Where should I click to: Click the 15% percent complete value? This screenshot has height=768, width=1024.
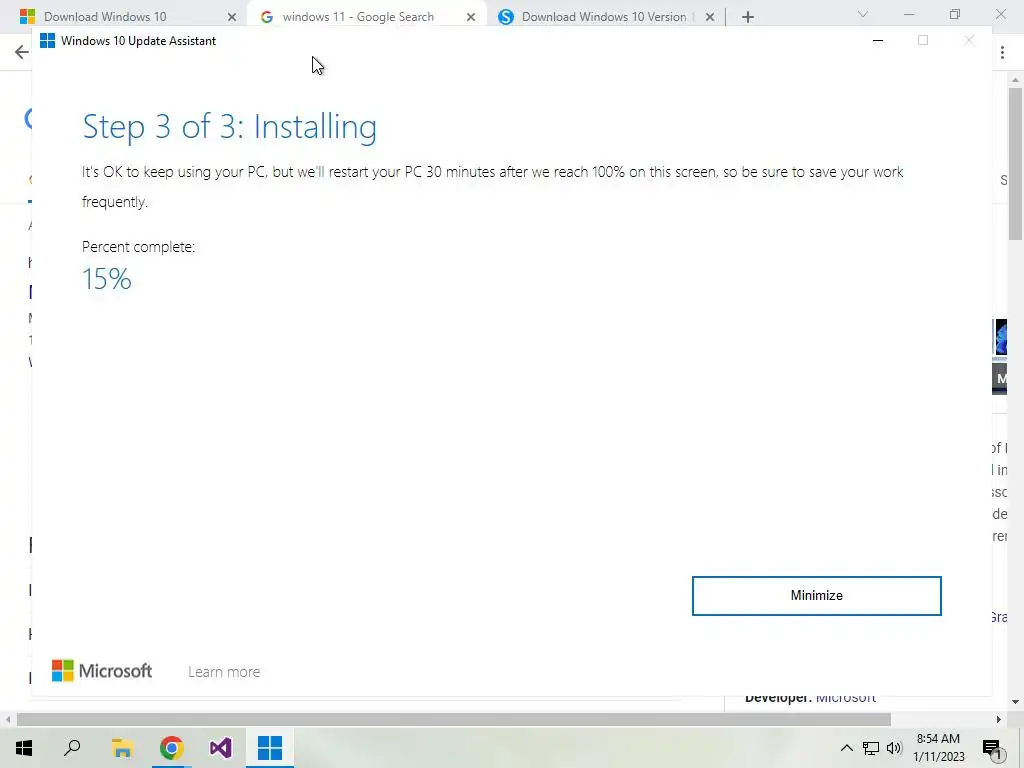tap(107, 280)
